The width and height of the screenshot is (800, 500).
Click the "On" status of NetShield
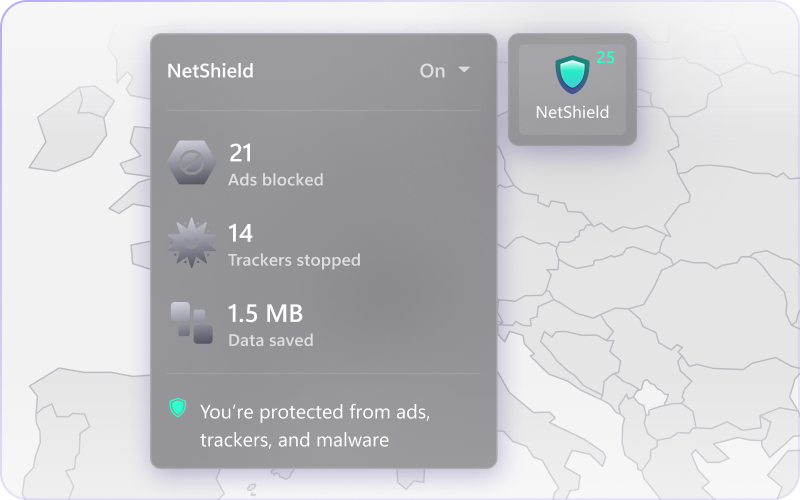coord(432,71)
